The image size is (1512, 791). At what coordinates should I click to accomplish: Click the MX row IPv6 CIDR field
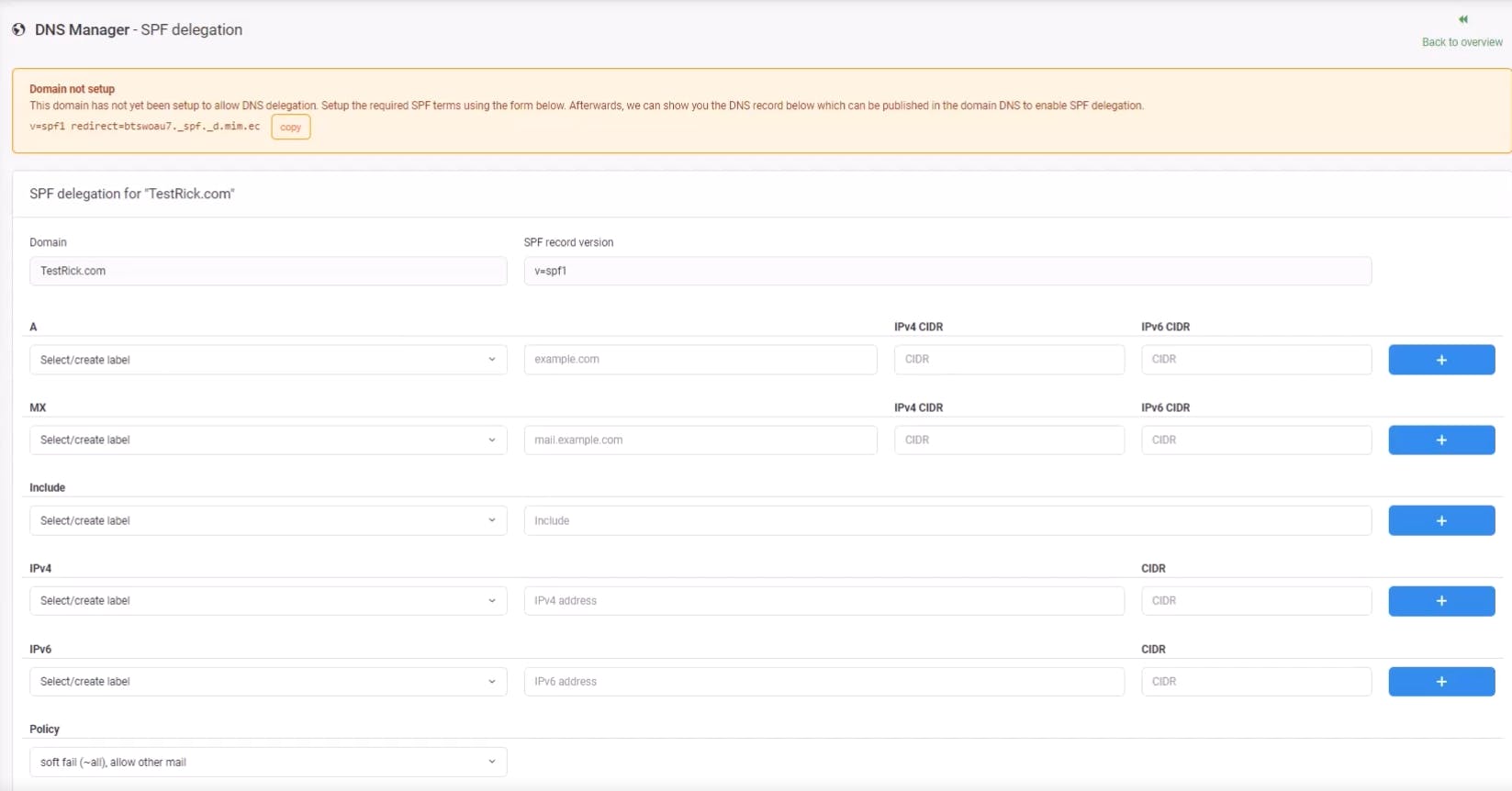[x=1256, y=440]
